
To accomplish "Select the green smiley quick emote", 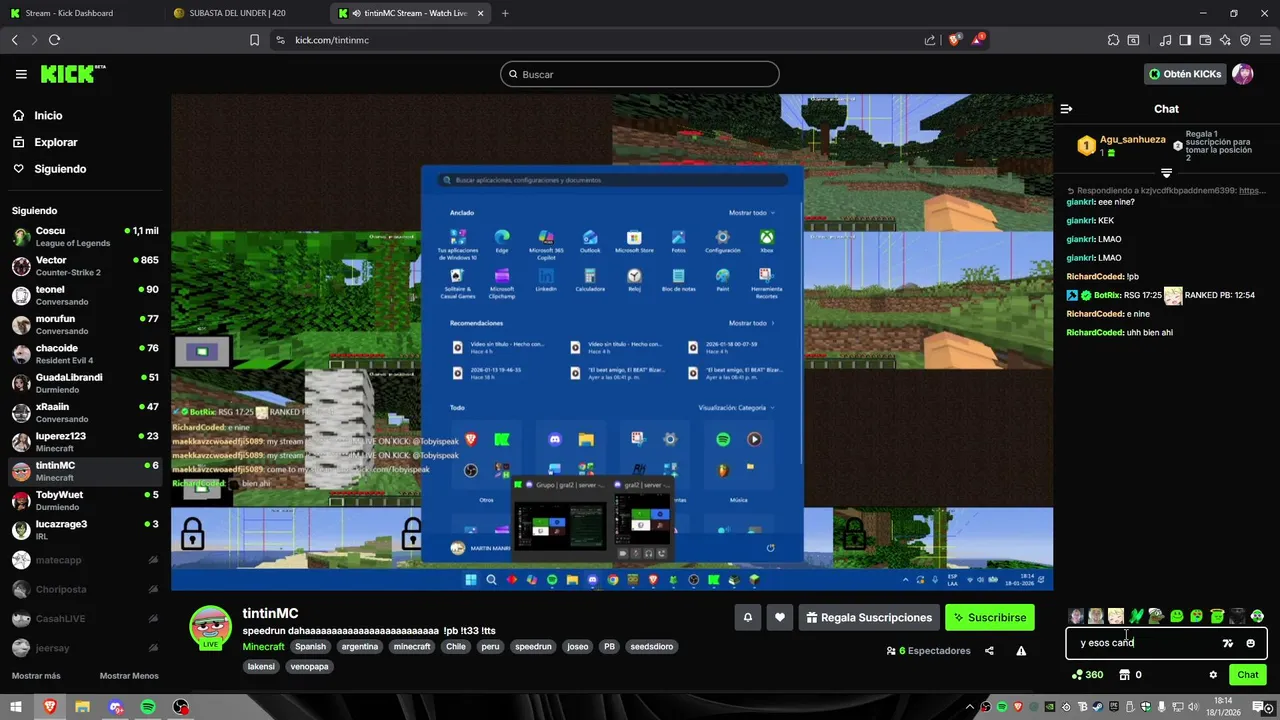I will 1176,616.
